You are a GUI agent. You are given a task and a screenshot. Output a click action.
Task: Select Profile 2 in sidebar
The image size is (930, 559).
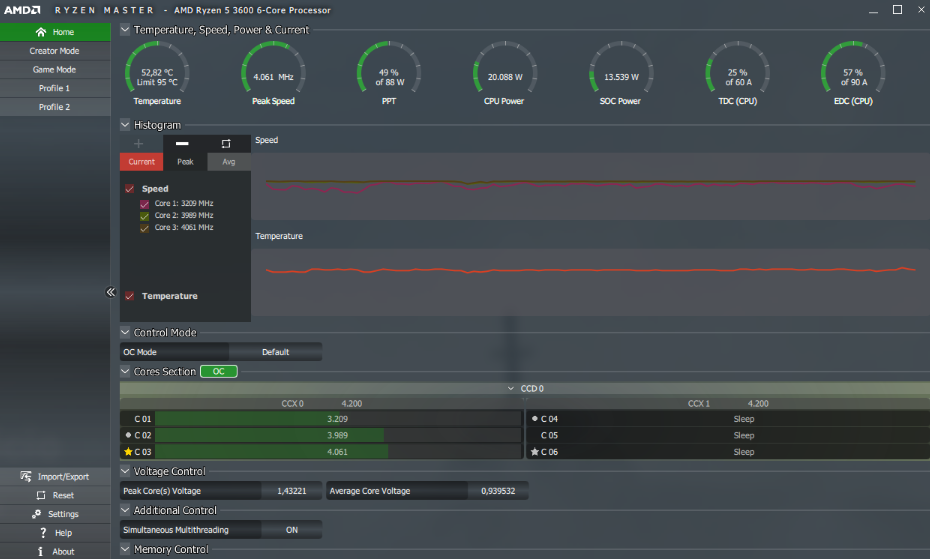tap(55, 107)
